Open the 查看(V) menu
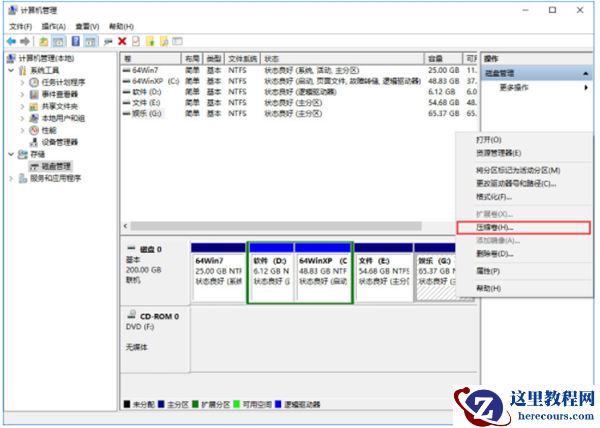The width and height of the screenshot is (600, 428). [87, 26]
